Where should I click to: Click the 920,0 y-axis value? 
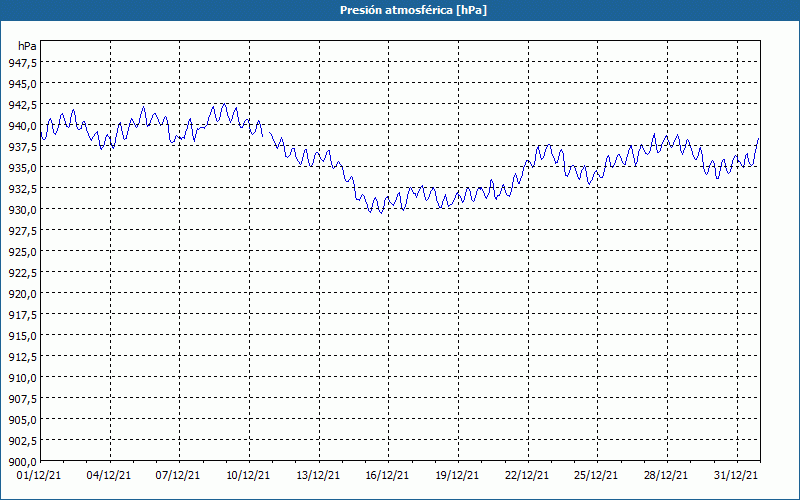click(22, 294)
